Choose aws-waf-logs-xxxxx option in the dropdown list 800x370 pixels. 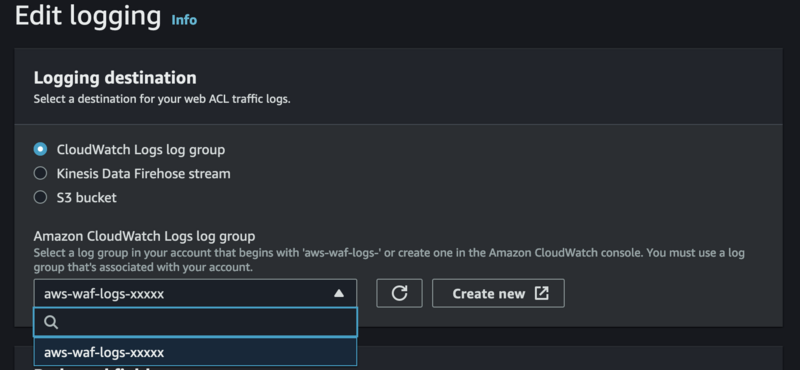195,352
